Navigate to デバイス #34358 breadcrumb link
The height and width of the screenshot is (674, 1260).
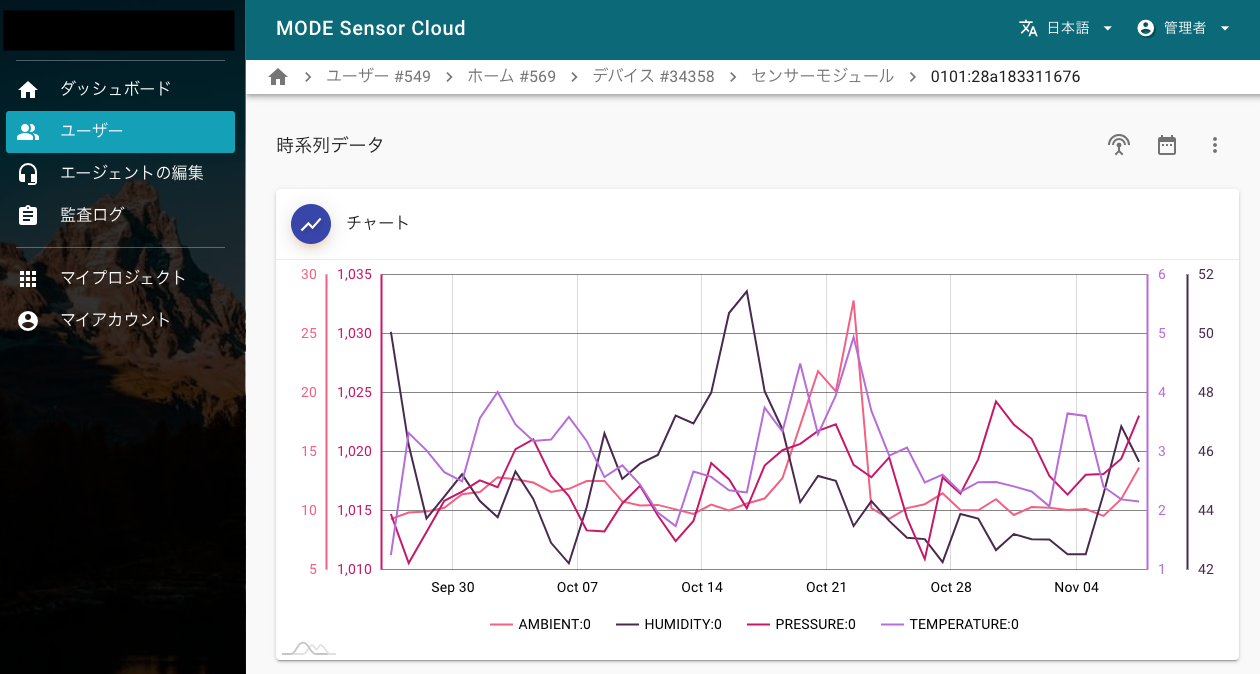(x=653, y=77)
